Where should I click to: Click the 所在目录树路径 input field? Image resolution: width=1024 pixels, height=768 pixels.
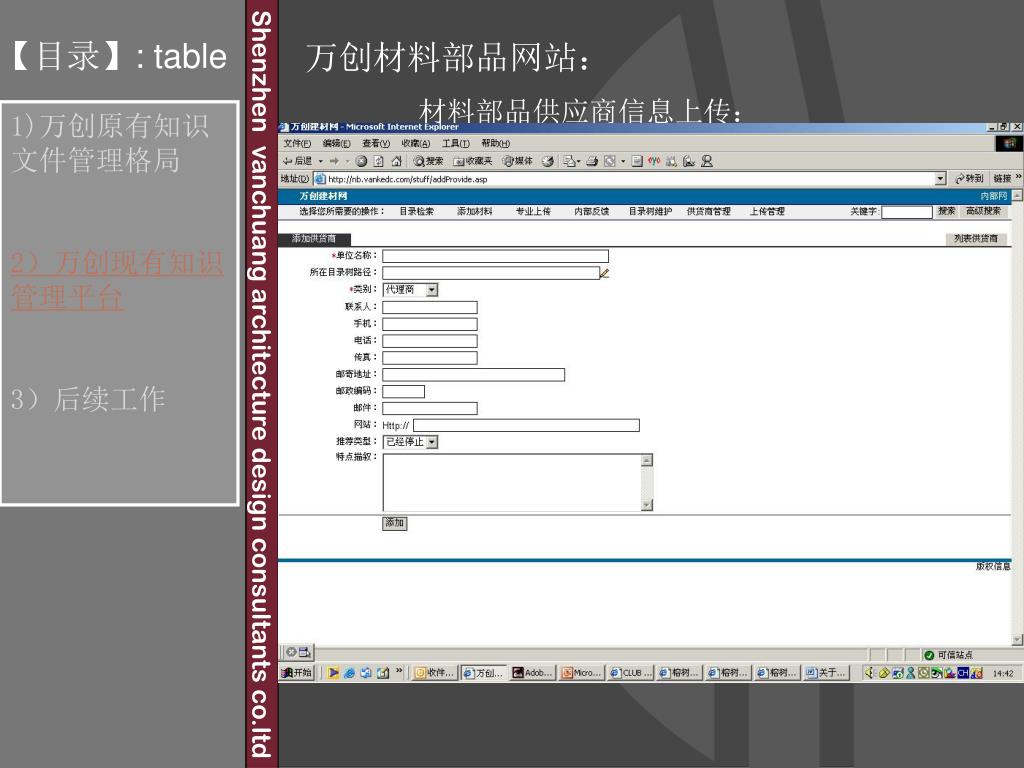(x=490, y=273)
